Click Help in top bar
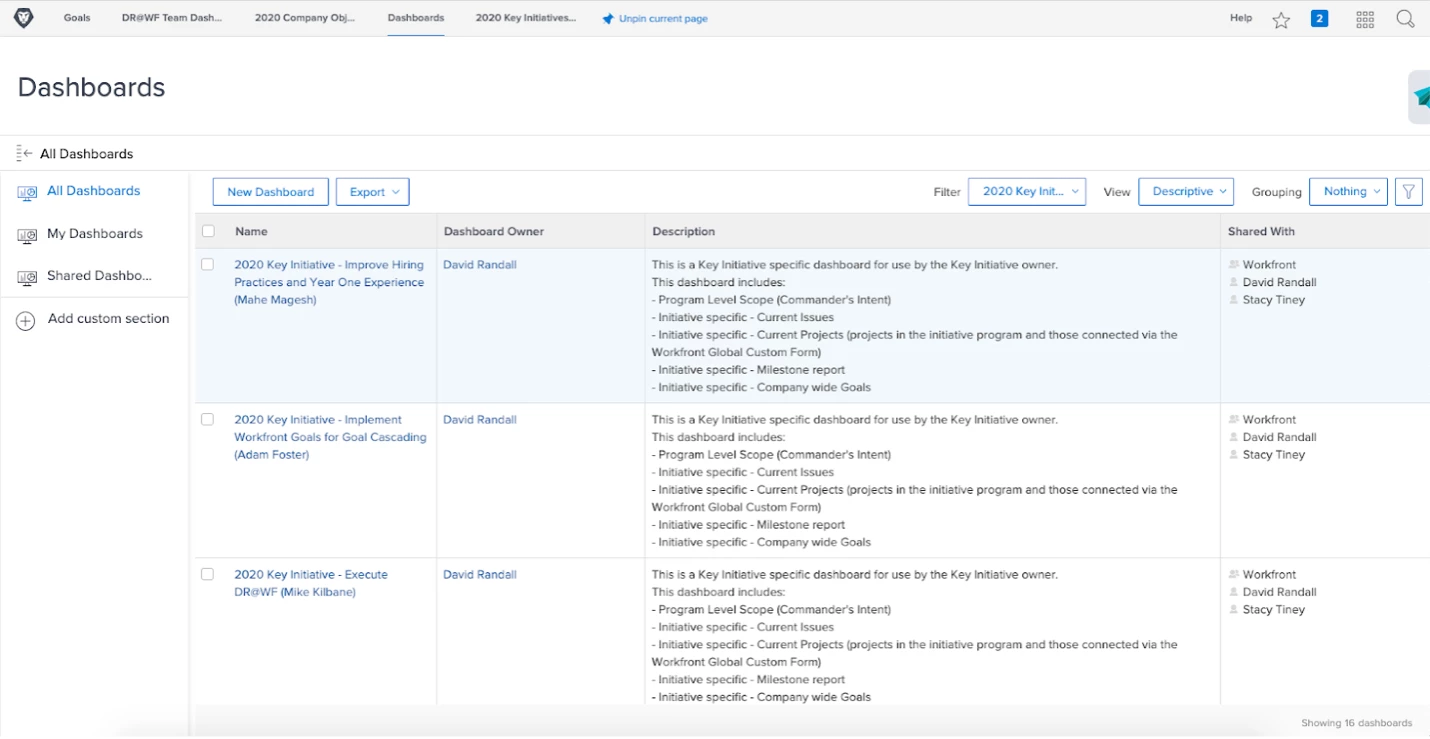 point(1241,18)
